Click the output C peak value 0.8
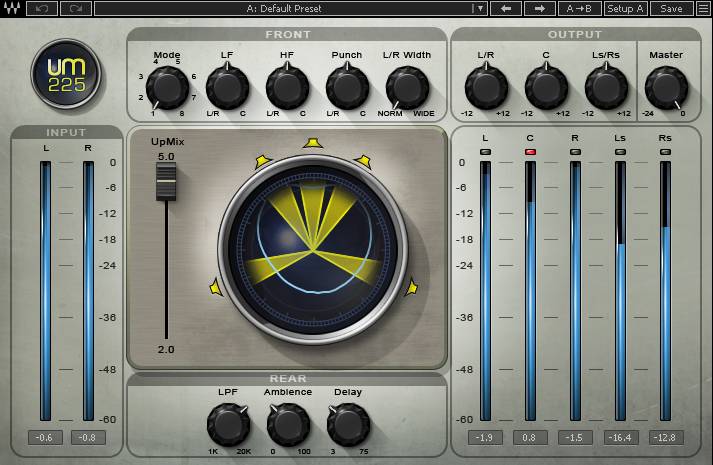Image resolution: width=713 pixels, height=465 pixels. coord(530,437)
